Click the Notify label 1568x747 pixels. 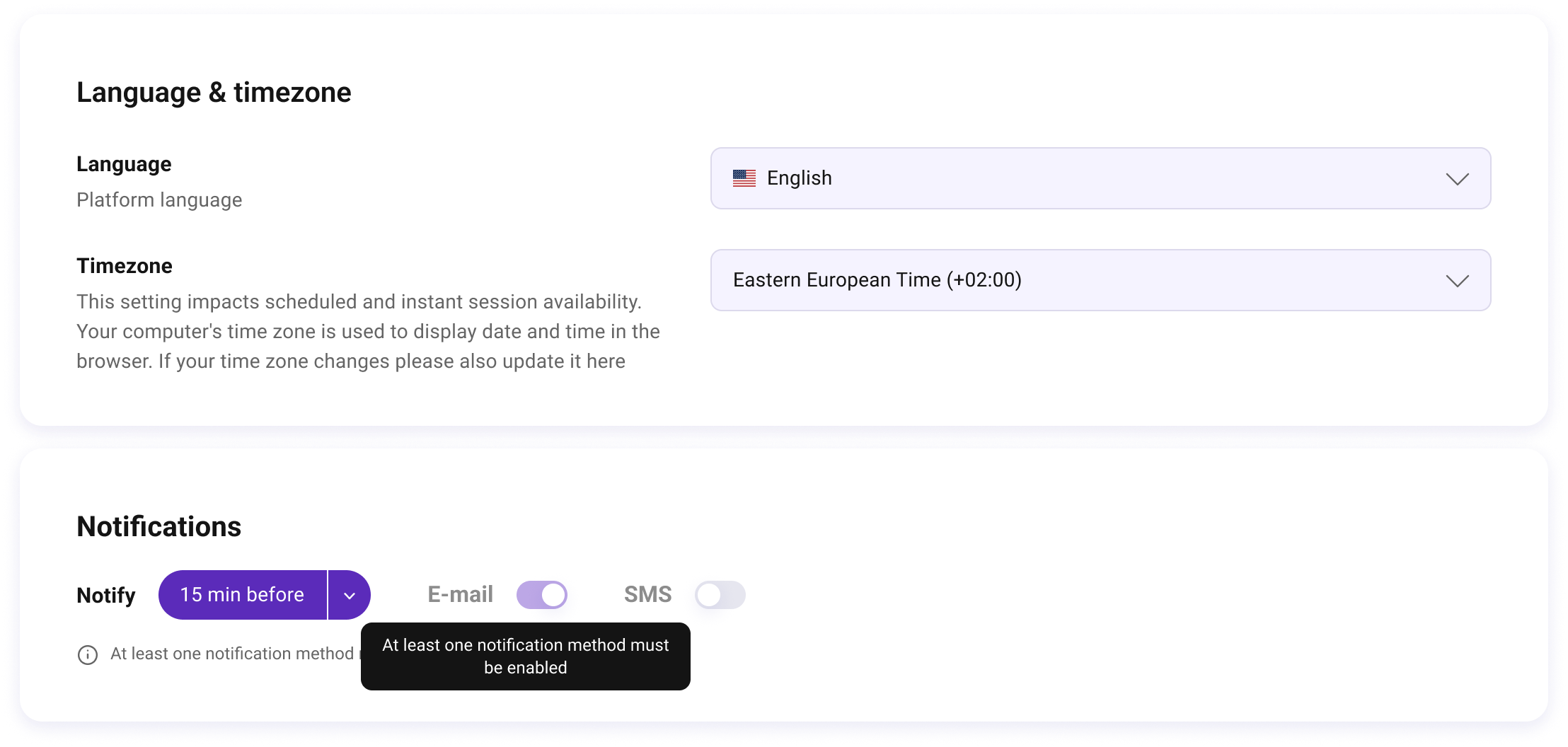click(105, 595)
